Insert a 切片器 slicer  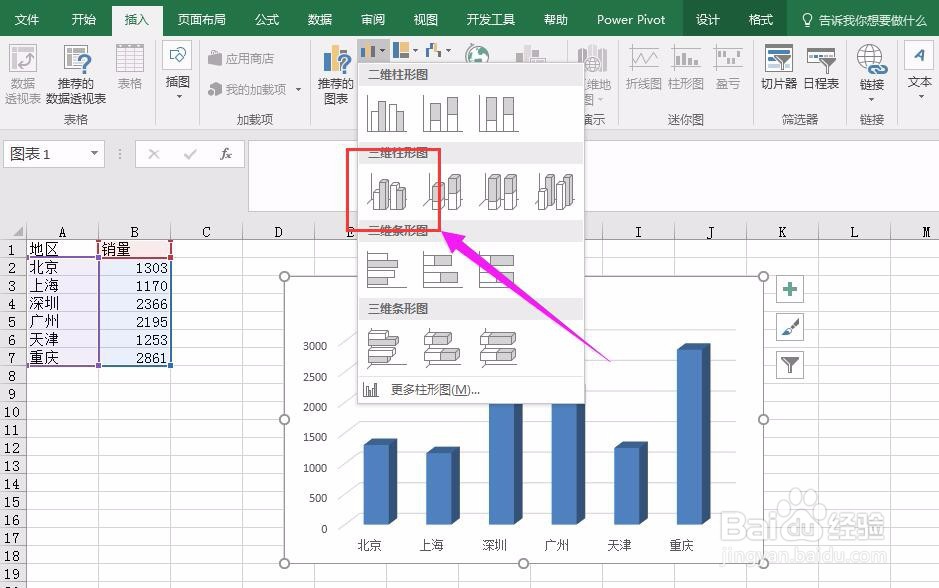(779, 67)
